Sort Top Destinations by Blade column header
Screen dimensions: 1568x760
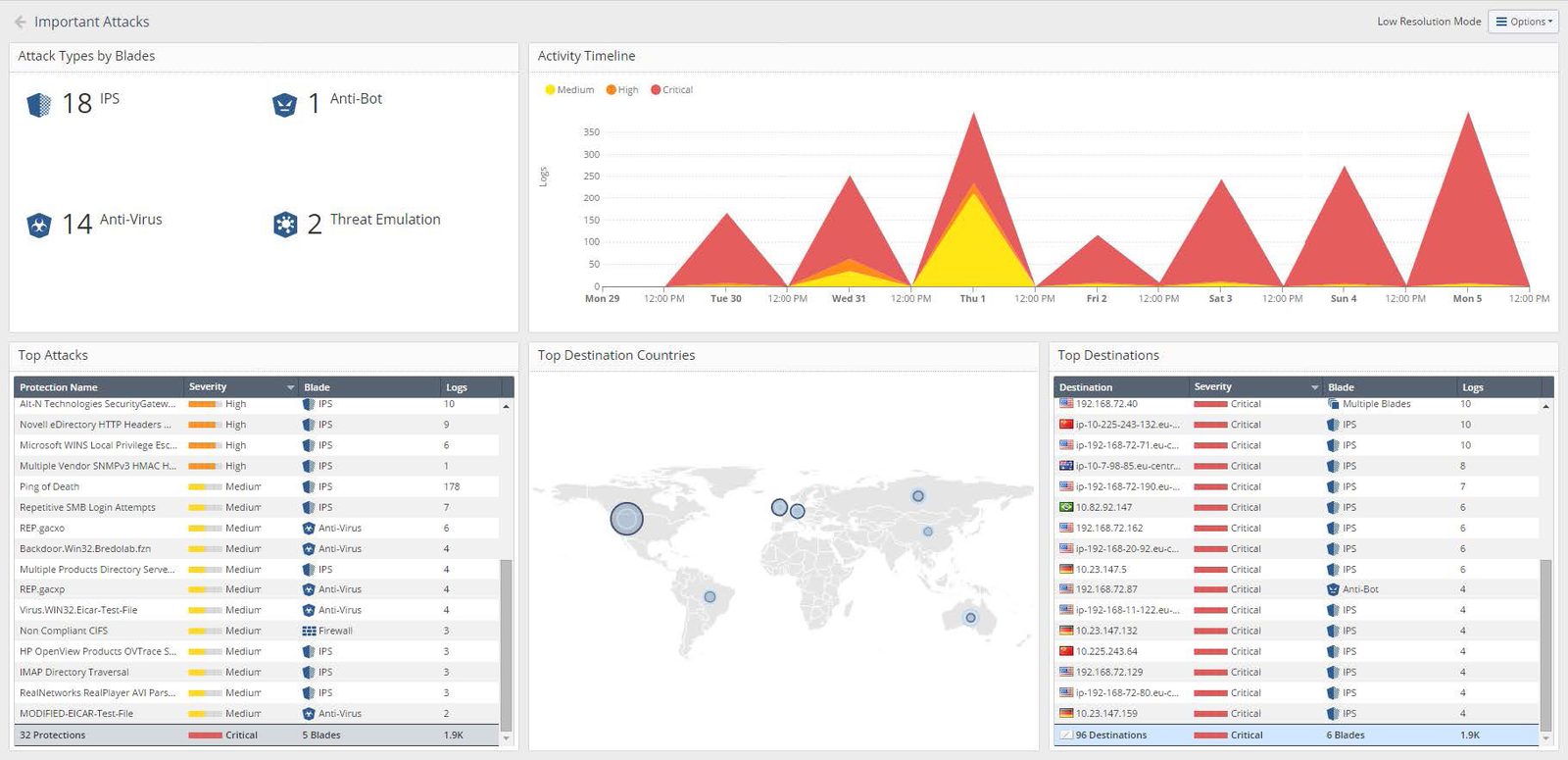click(1341, 387)
